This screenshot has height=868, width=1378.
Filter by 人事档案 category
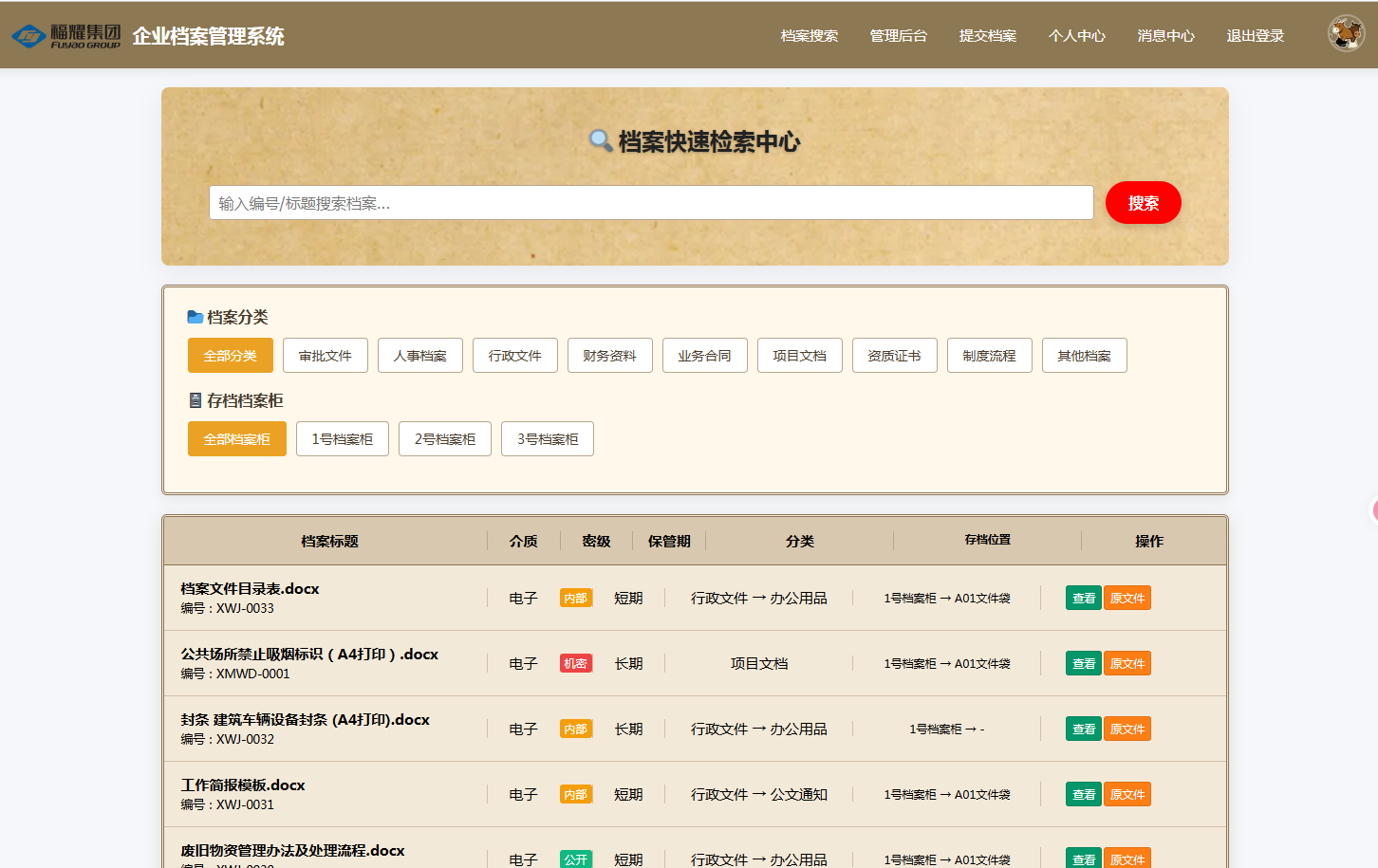click(x=420, y=356)
